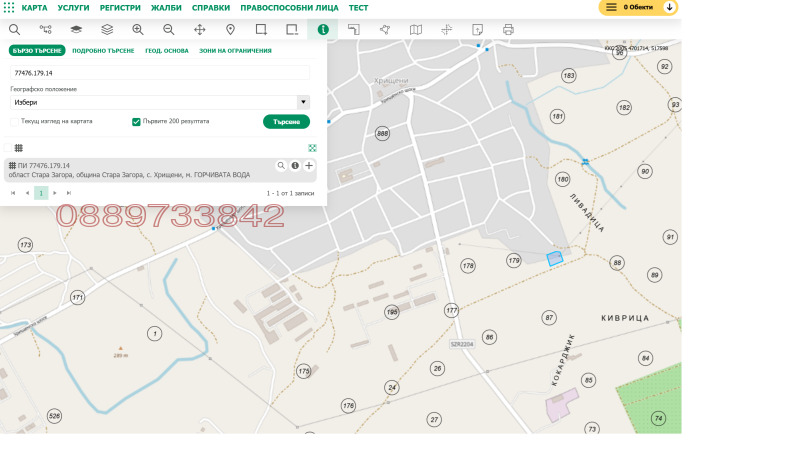Tick the select-all results checkbox
800x453 pixels.
pos(8,147)
